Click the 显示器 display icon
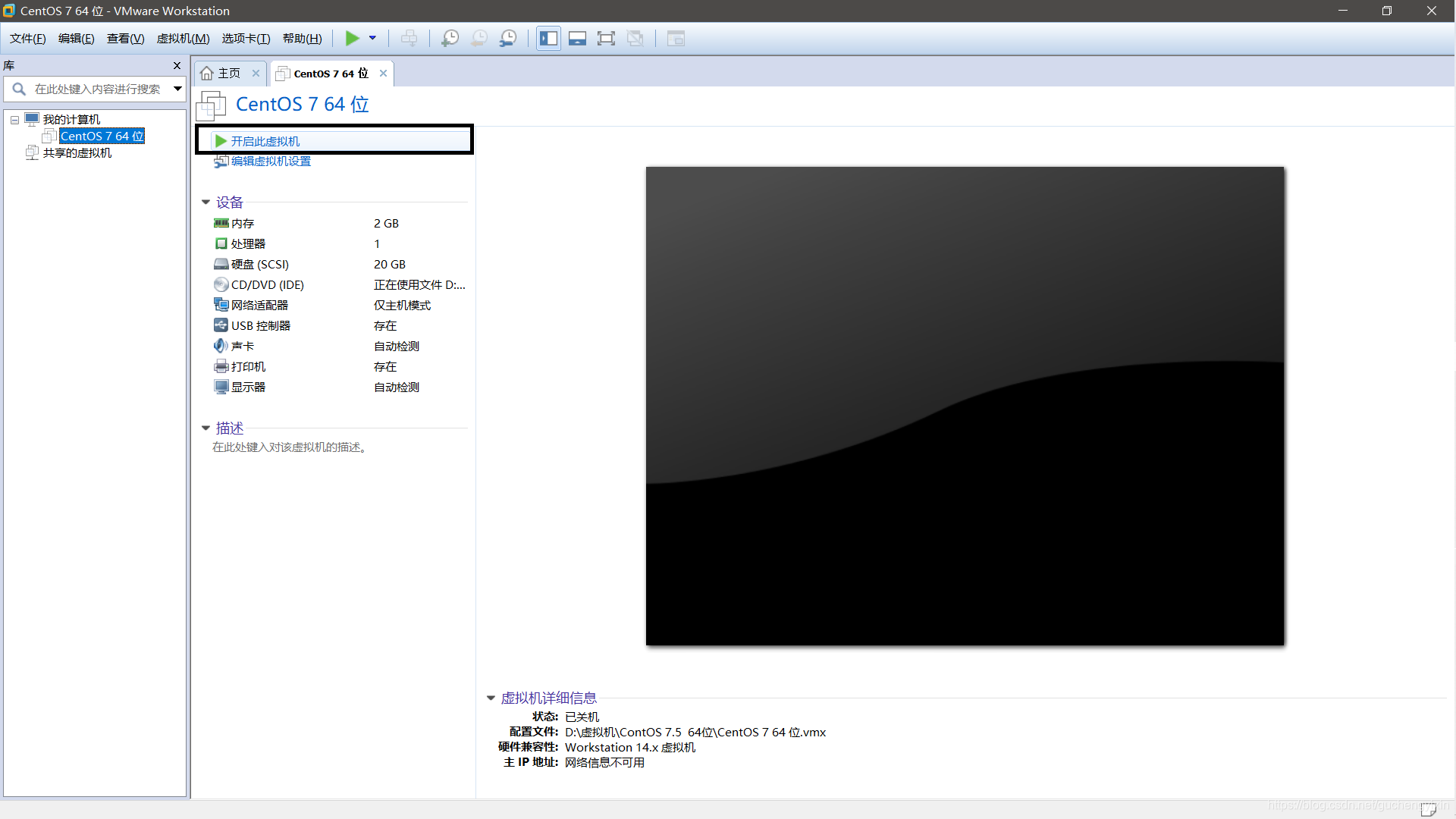 coord(221,387)
